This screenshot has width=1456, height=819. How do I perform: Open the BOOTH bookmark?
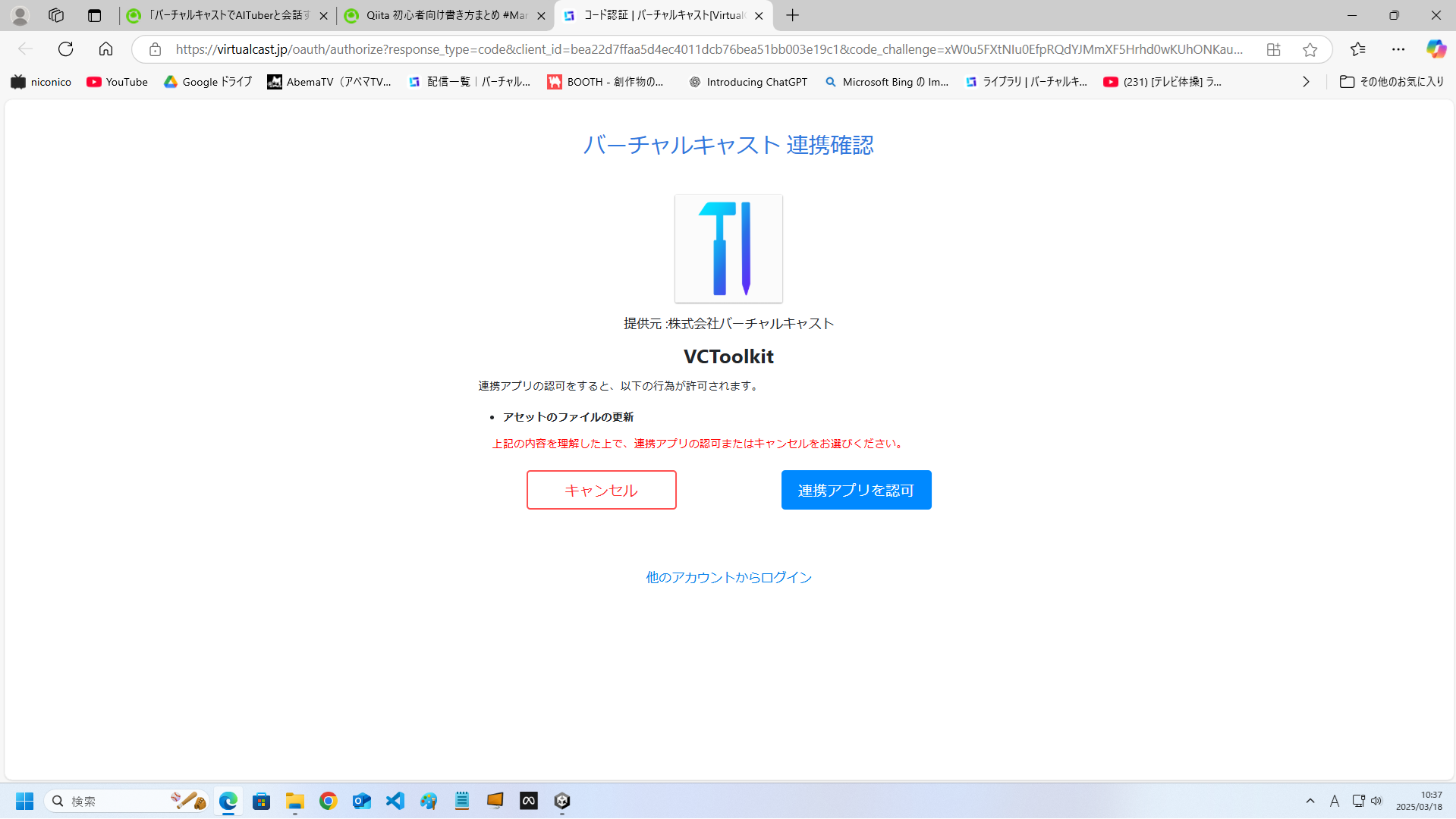point(606,82)
